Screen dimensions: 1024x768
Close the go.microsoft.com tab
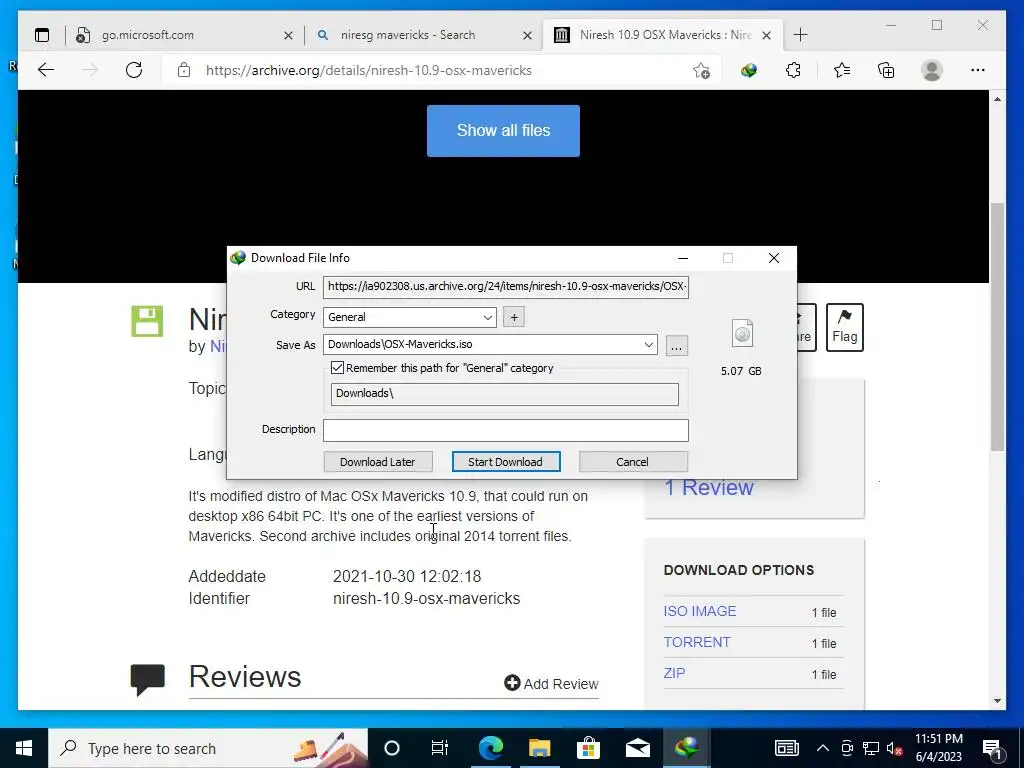(288, 35)
